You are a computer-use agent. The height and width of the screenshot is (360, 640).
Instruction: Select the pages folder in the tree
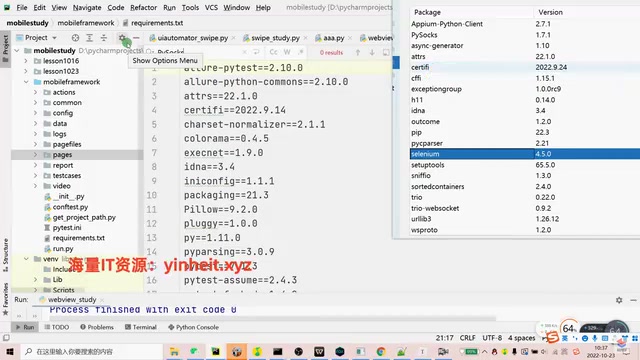(62, 155)
